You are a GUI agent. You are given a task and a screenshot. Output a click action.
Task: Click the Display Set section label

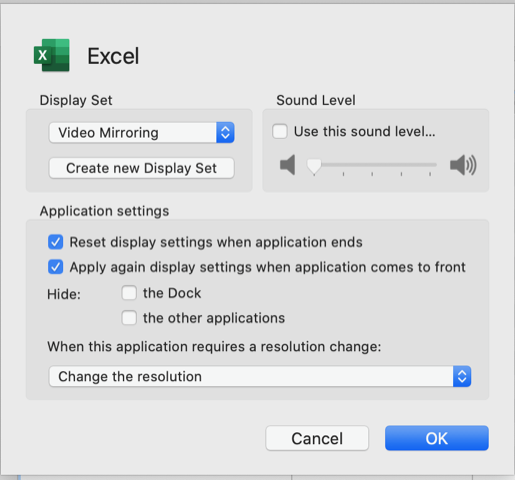[76, 100]
